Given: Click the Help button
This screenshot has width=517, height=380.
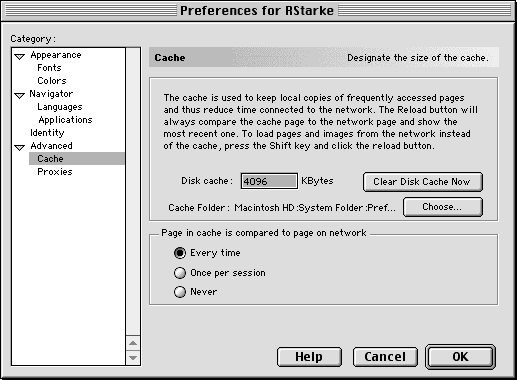Looking at the screenshot, I should click(x=309, y=357).
